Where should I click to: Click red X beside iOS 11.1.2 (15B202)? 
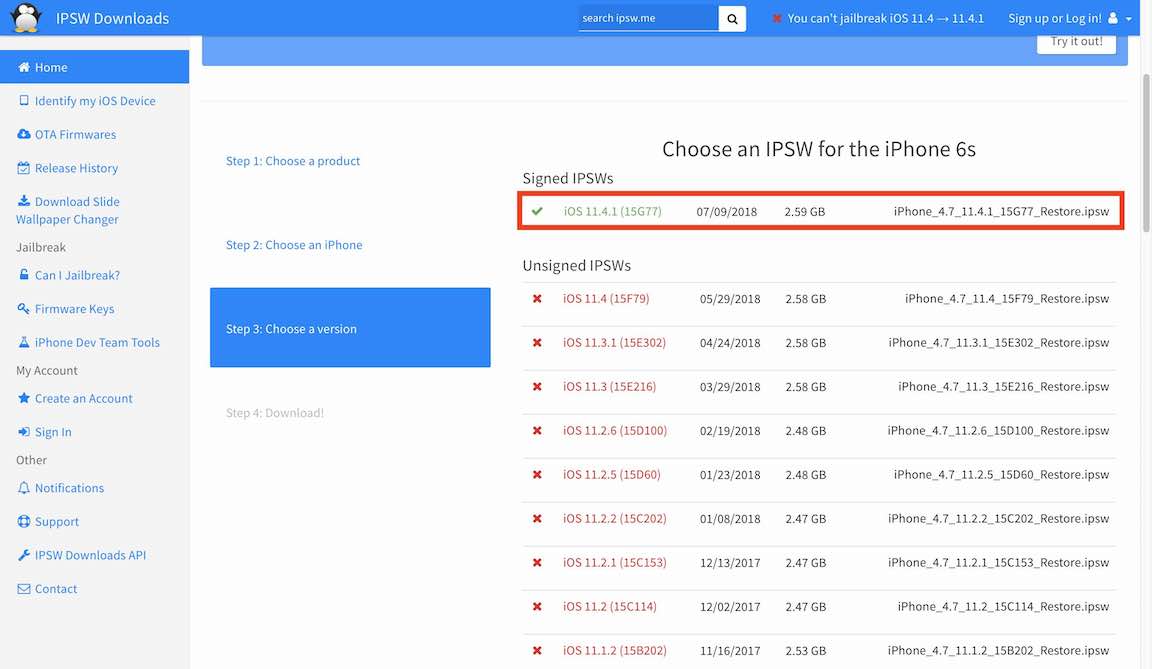tap(537, 651)
